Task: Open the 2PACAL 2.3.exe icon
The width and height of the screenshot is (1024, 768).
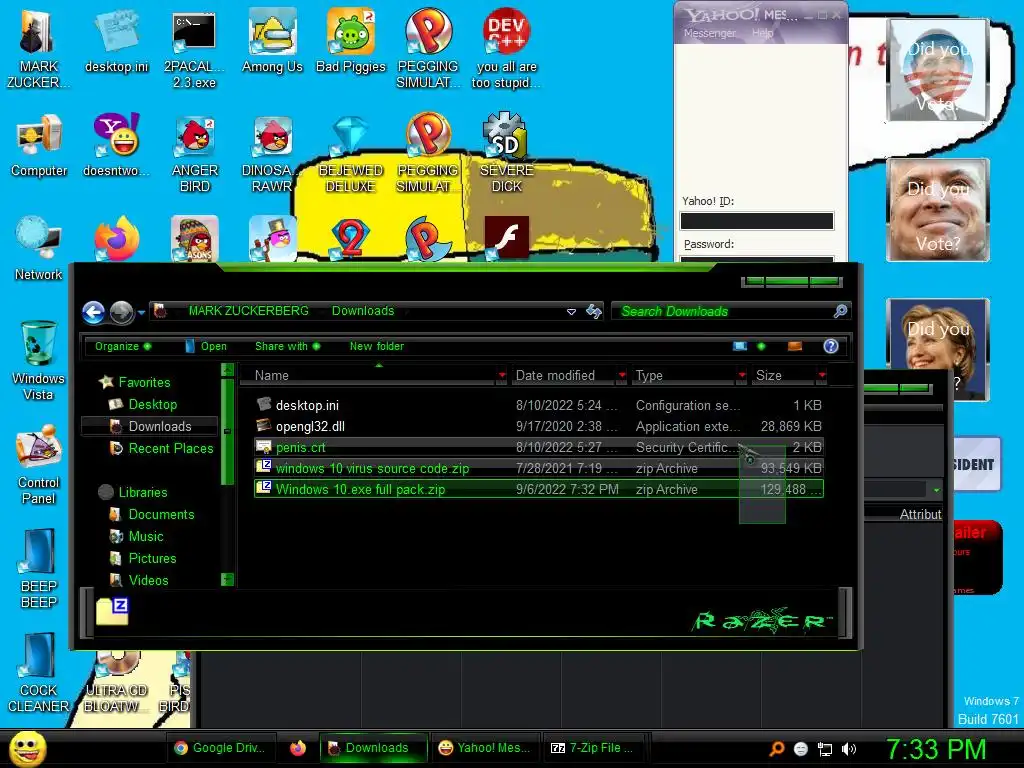Action: point(194,50)
